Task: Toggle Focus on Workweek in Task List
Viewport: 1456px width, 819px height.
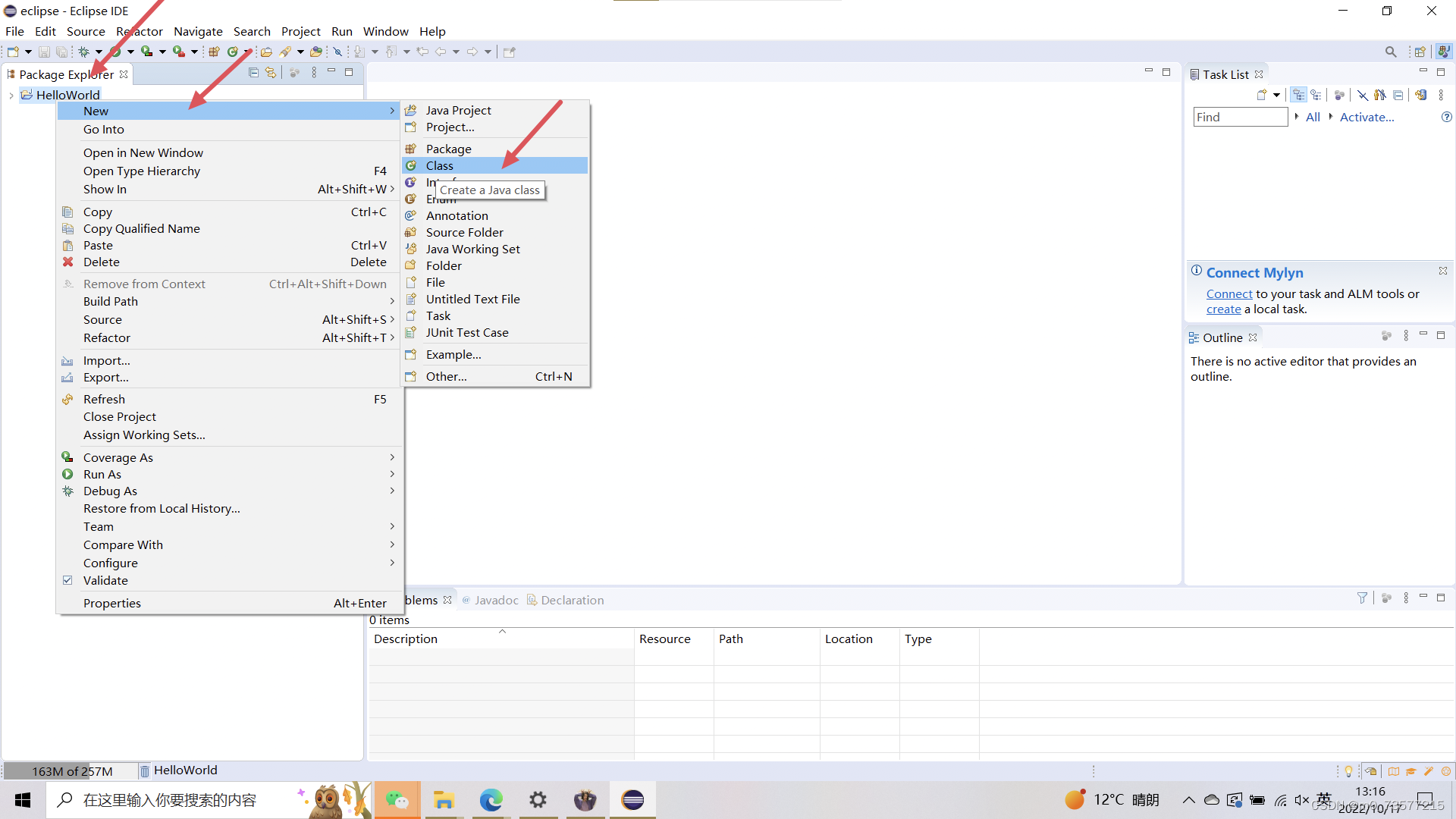Action: 1339,95
